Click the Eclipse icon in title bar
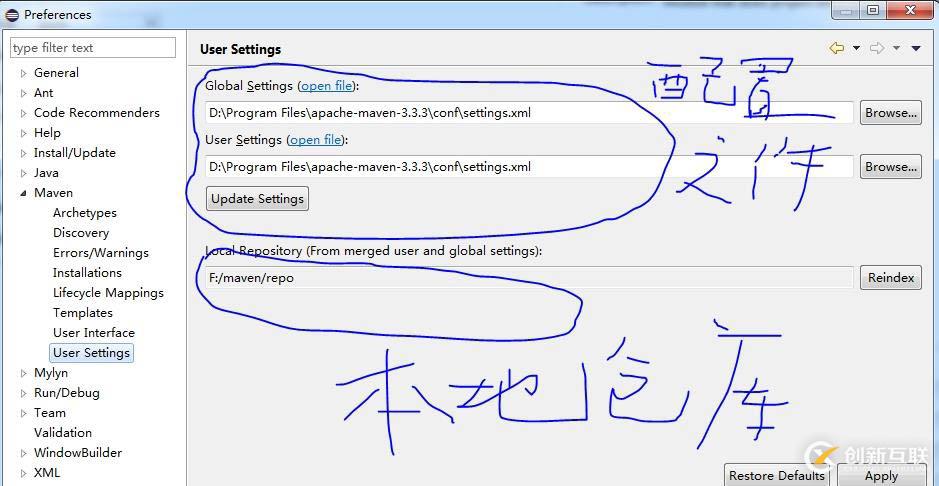 (x=12, y=14)
